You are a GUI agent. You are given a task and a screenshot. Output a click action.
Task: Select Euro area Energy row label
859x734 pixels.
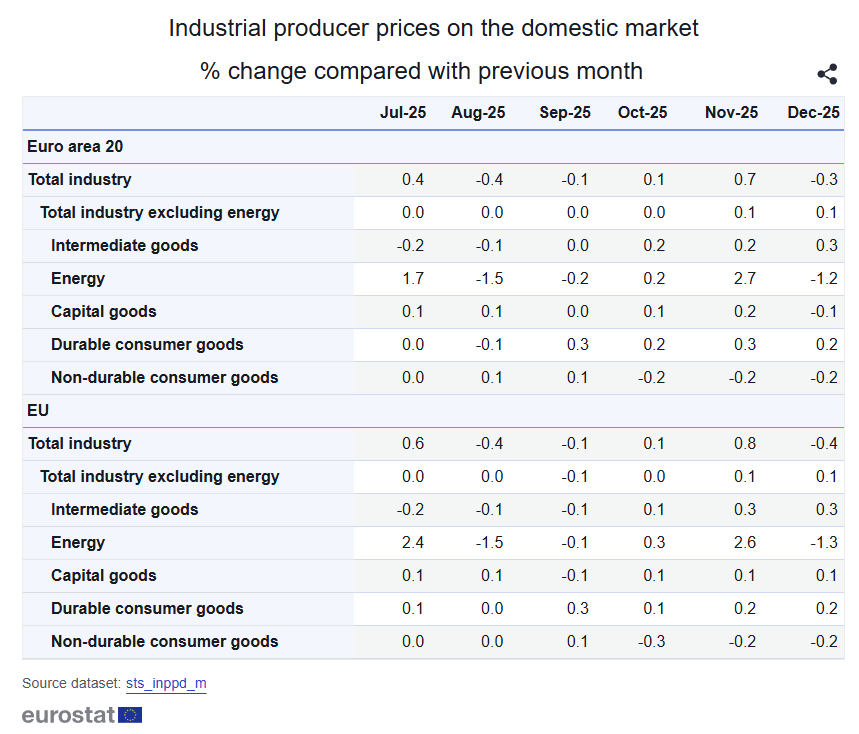[x=78, y=279]
